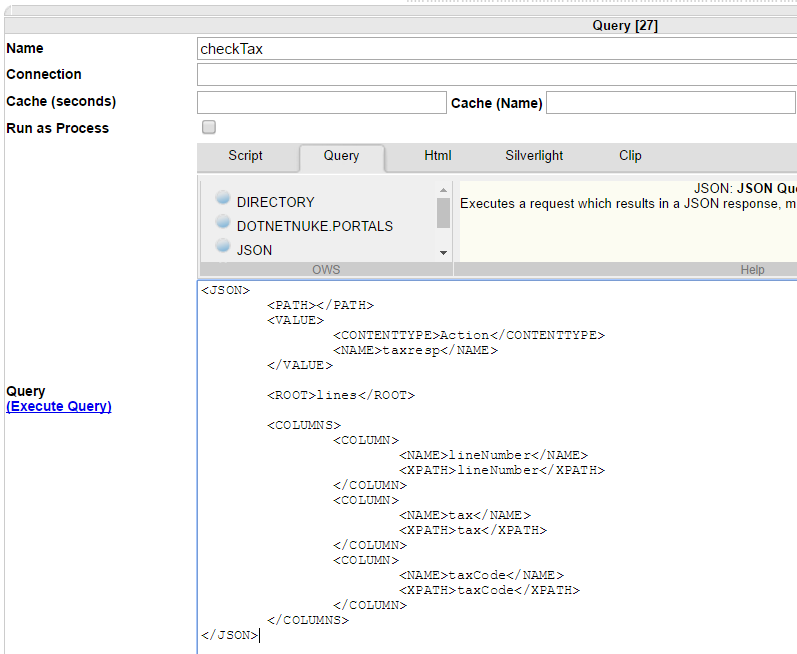Viewport: 797px width, 654px height.
Task: Click the OWS list scroll up arrow
Action: (x=443, y=190)
